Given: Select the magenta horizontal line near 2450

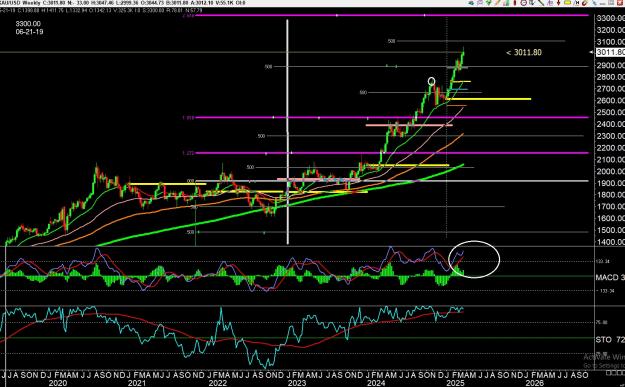Looking at the screenshot, I should click(x=391, y=117).
